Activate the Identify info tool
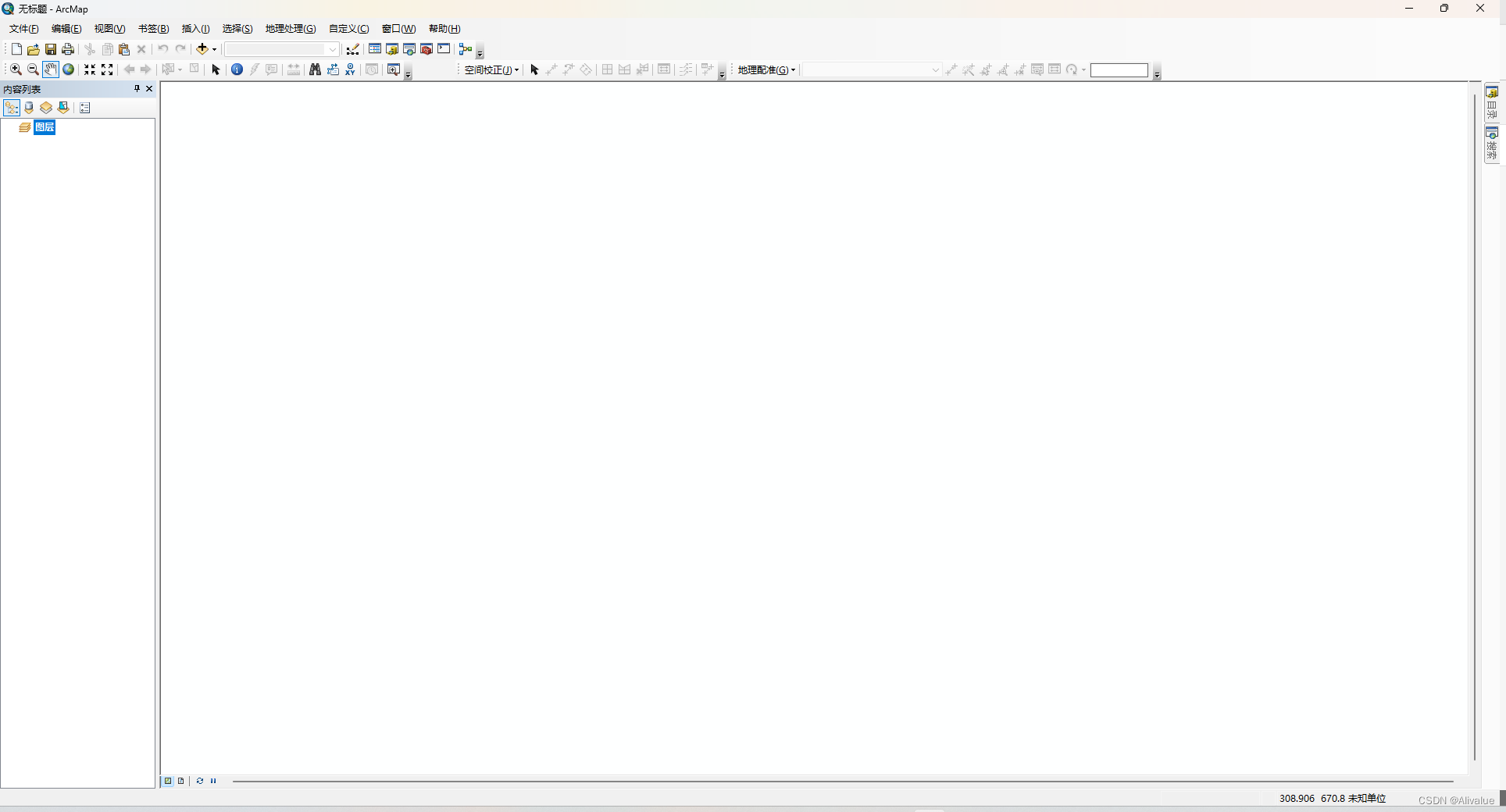Viewport: 1506px width, 812px height. tap(237, 69)
